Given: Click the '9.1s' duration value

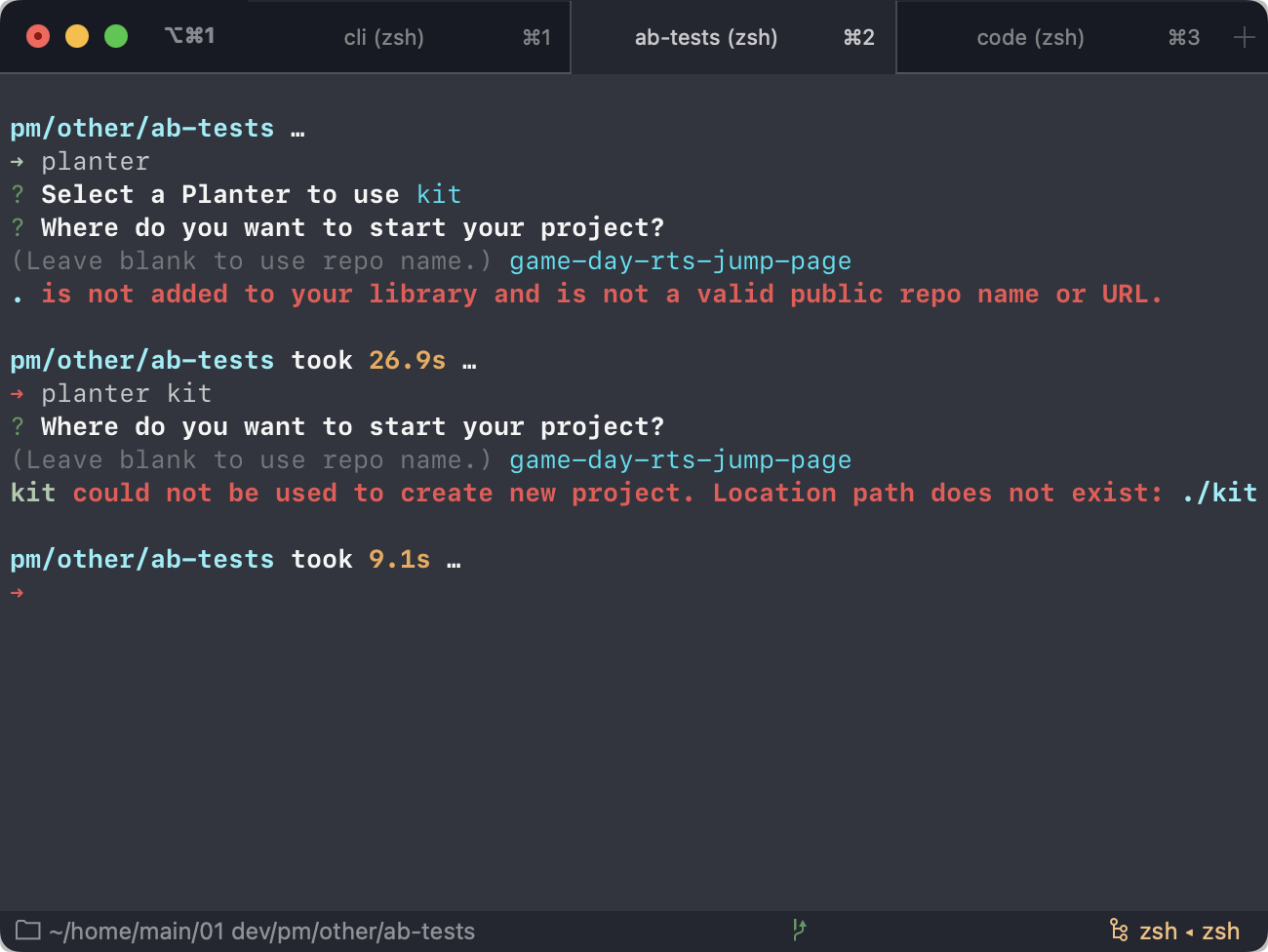Looking at the screenshot, I should pos(399,559).
